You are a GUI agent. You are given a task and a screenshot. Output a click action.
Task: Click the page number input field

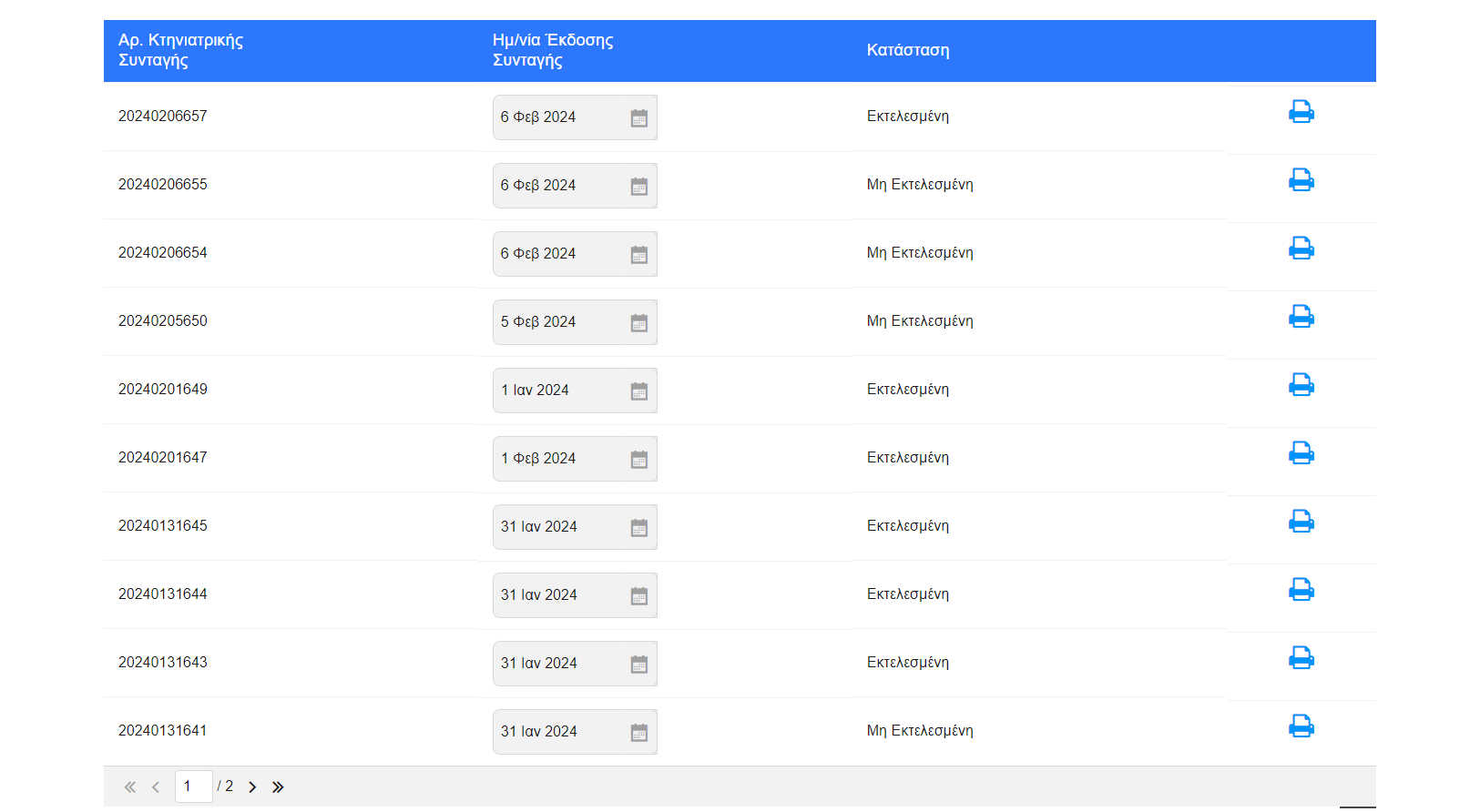(x=193, y=787)
